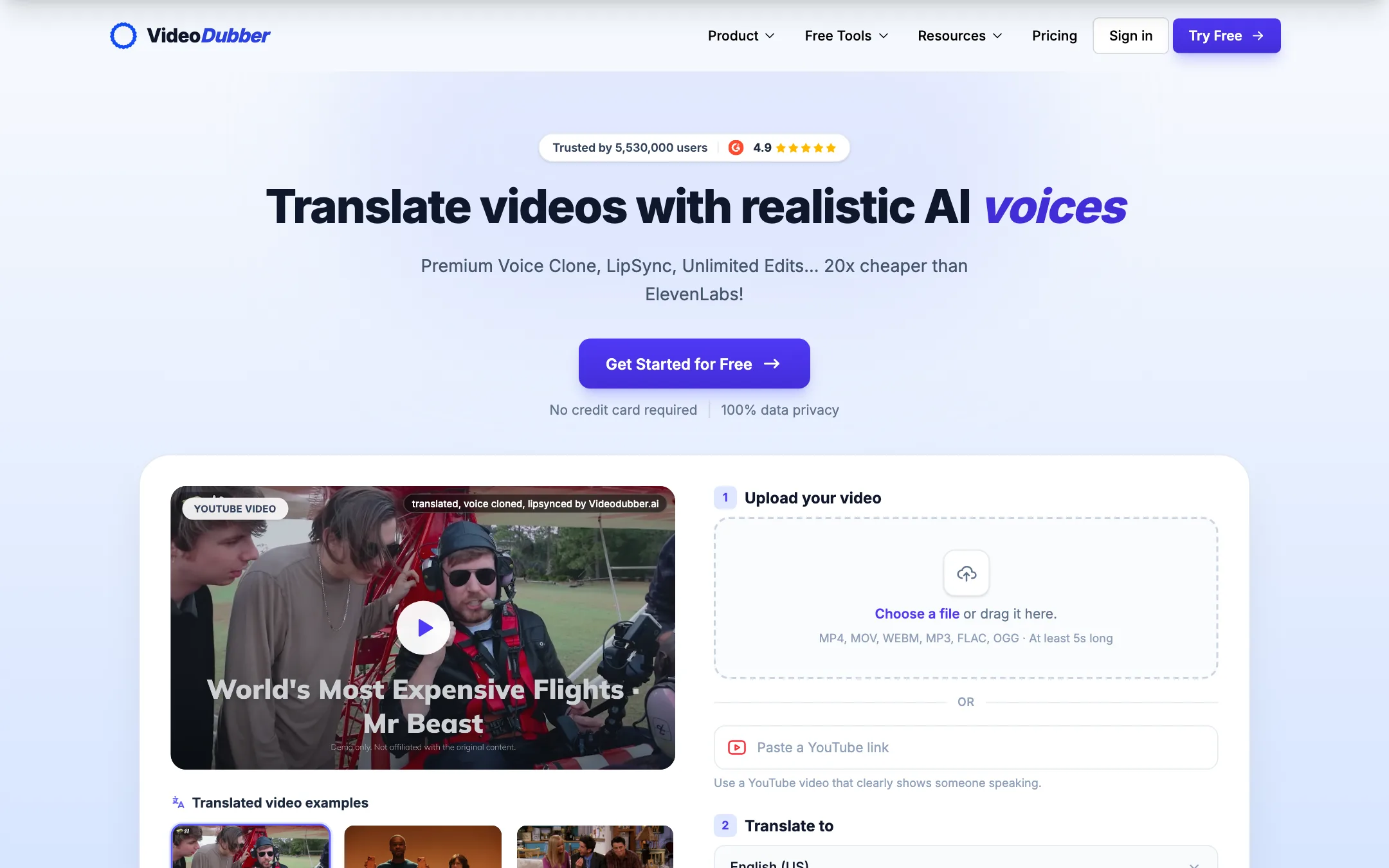Open the Pricing page
This screenshot has width=1389, height=868.
point(1054,35)
